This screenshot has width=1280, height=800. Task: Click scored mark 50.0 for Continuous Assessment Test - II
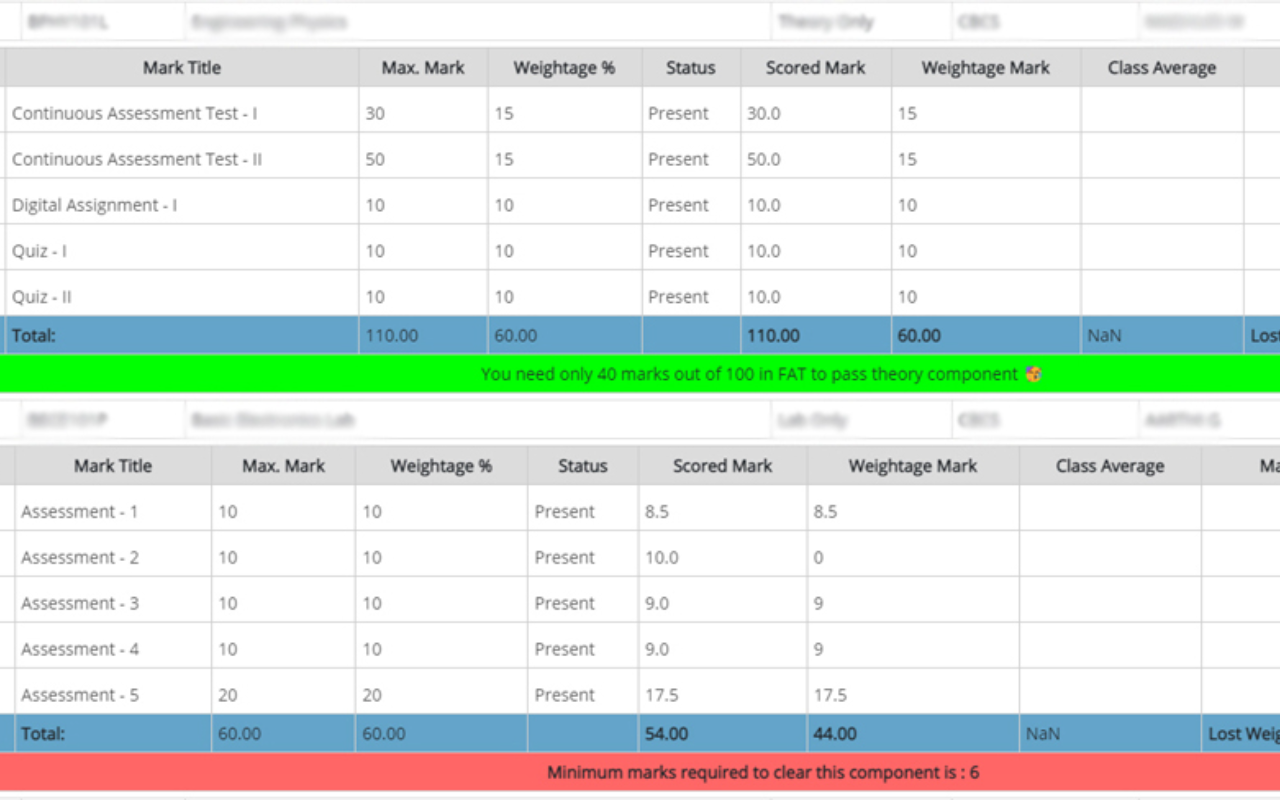tap(764, 160)
